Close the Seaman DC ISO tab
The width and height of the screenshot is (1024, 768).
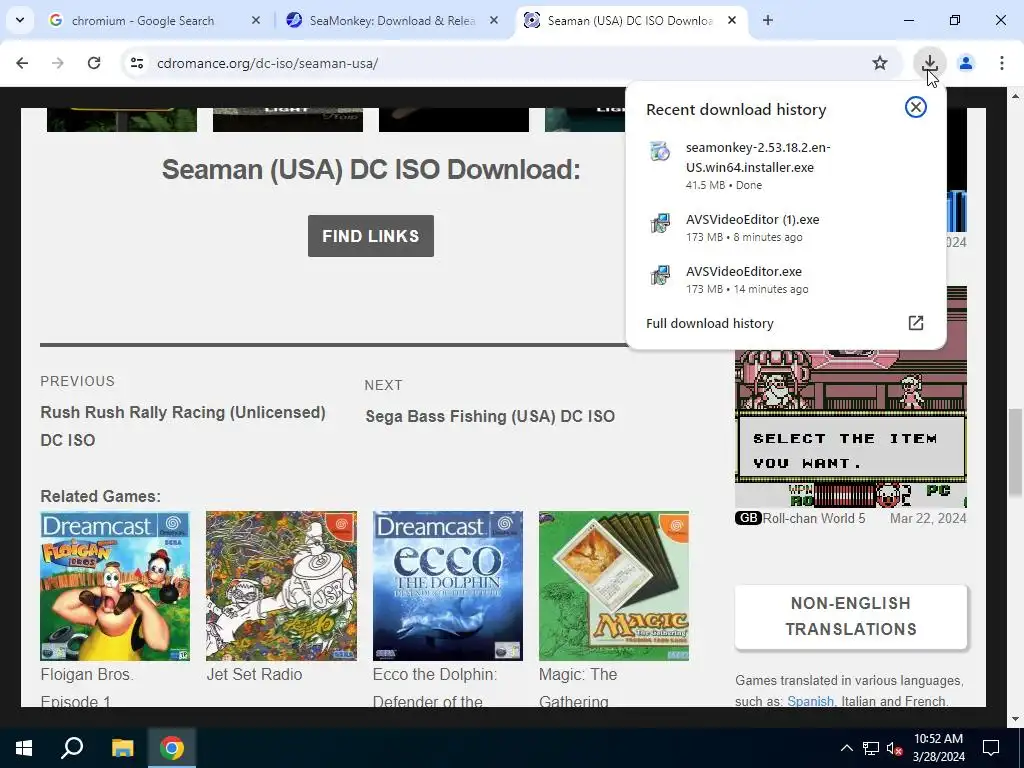[x=732, y=20]
